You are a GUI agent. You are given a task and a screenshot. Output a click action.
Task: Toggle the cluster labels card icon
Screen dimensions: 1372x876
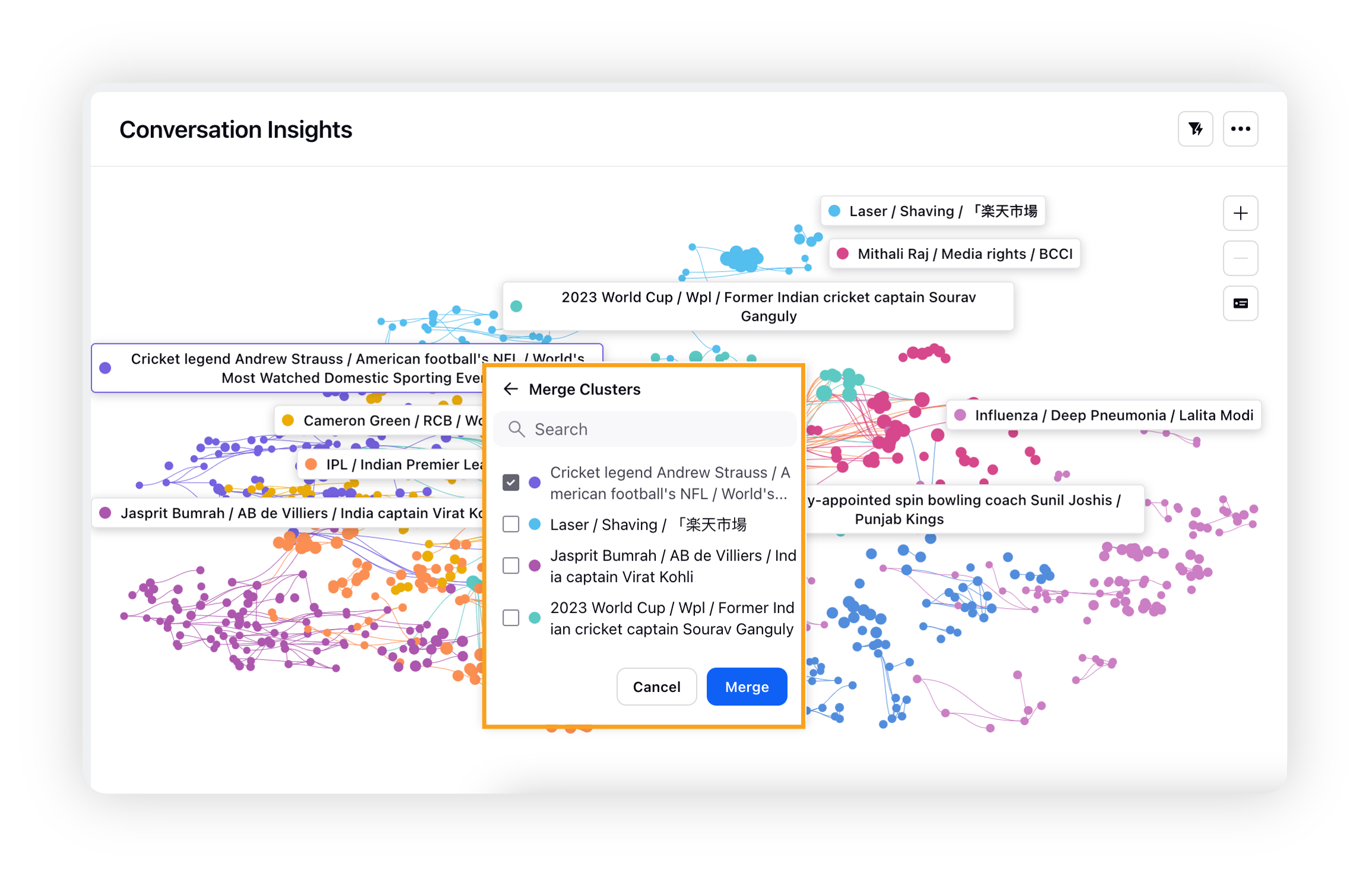[1240, 303]
